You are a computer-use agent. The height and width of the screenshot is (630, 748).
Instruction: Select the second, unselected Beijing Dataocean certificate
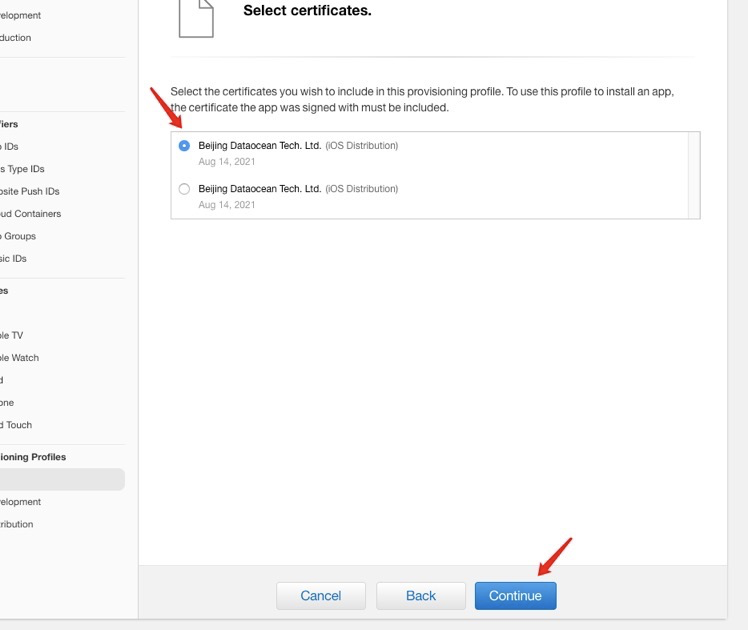tap(184, 189)
